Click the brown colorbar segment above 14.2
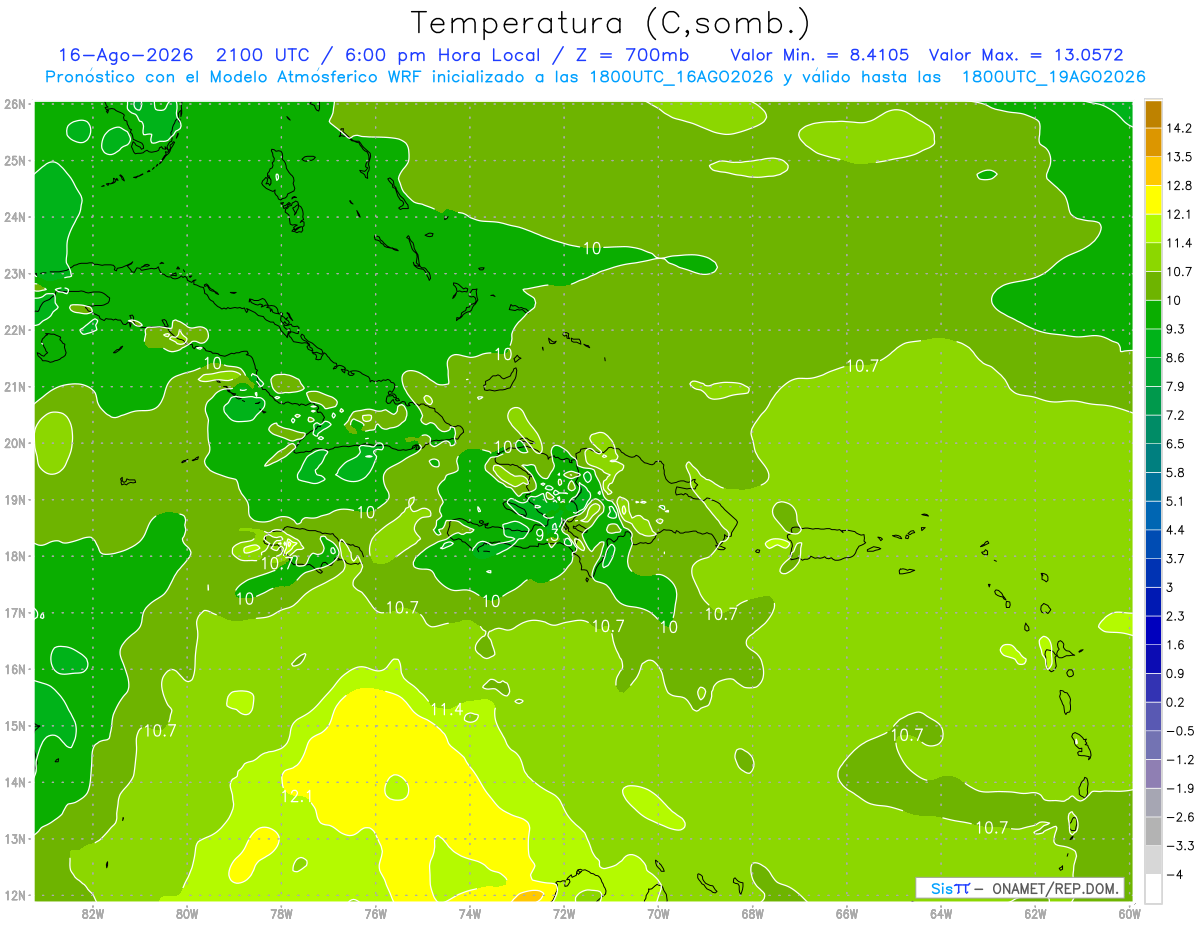1200x927 pixels. pyautogui.click(x=1153, y=114)
